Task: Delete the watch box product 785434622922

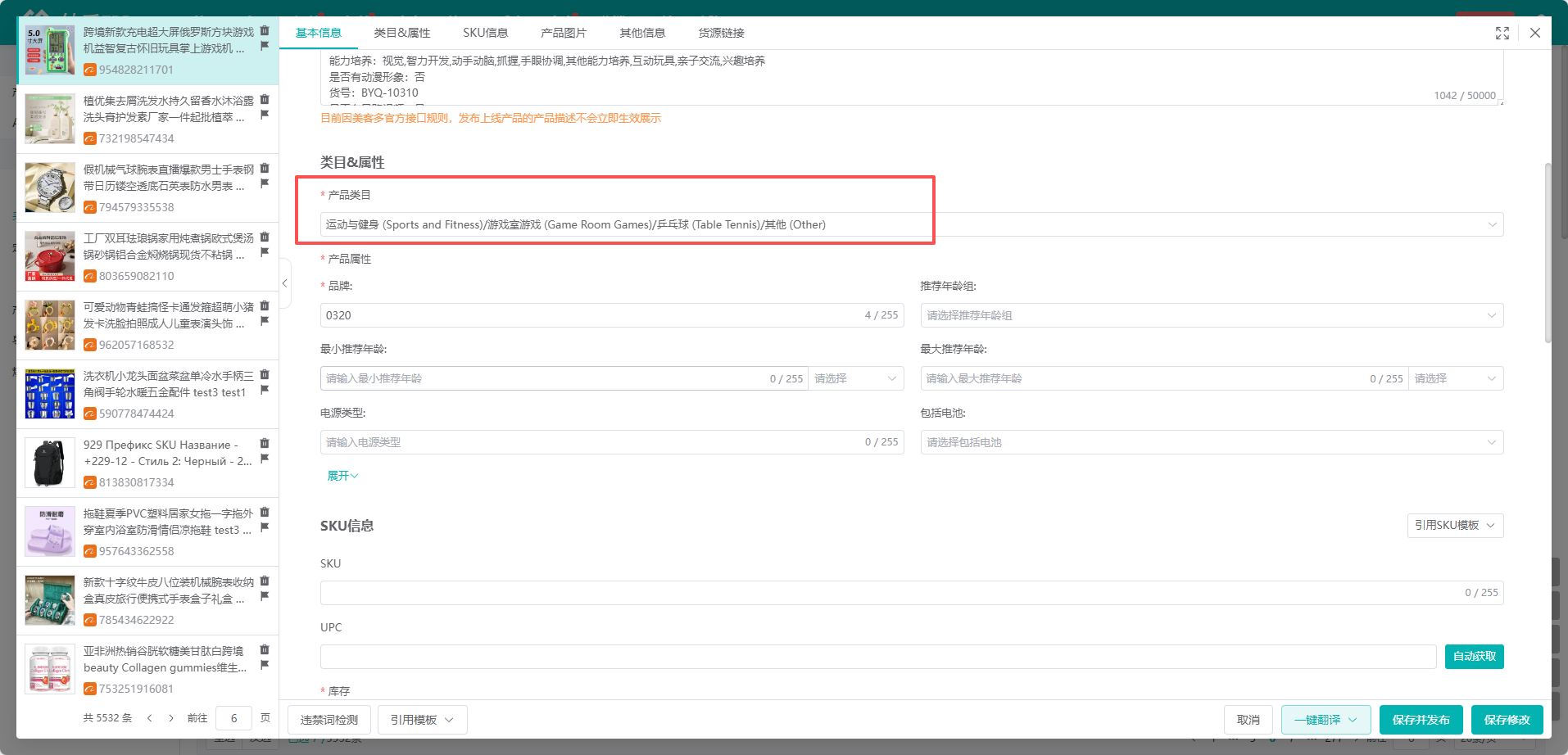Action: click(x=265, y=581)
